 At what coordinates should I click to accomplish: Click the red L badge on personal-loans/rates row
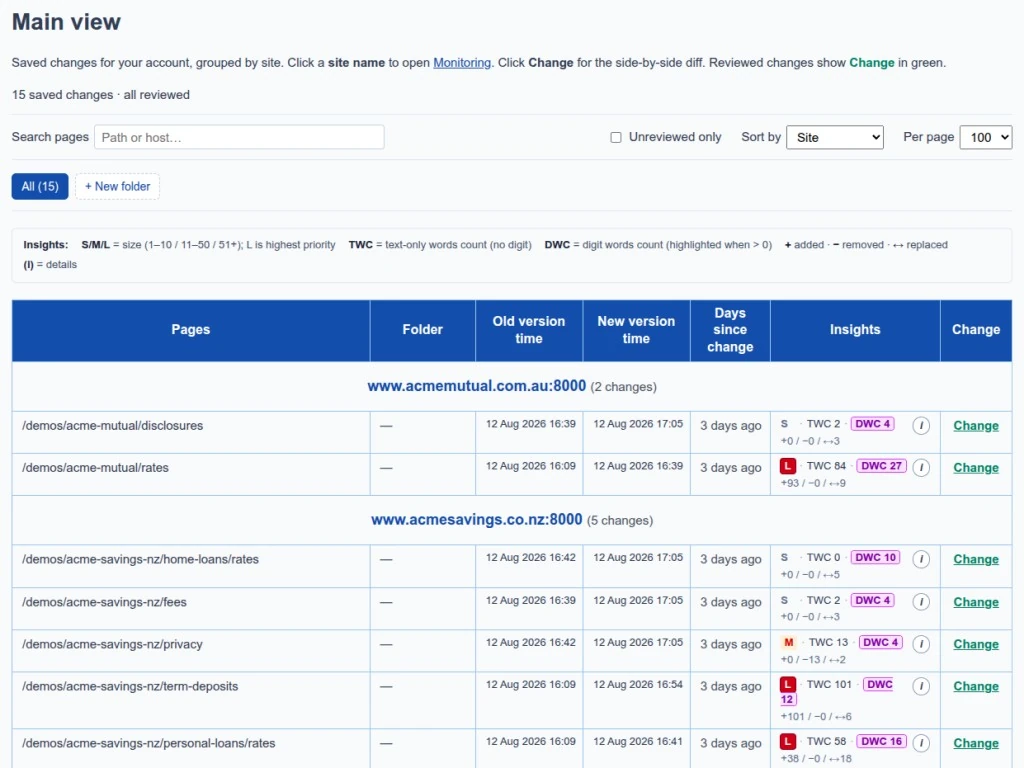[x=788, y=741]
